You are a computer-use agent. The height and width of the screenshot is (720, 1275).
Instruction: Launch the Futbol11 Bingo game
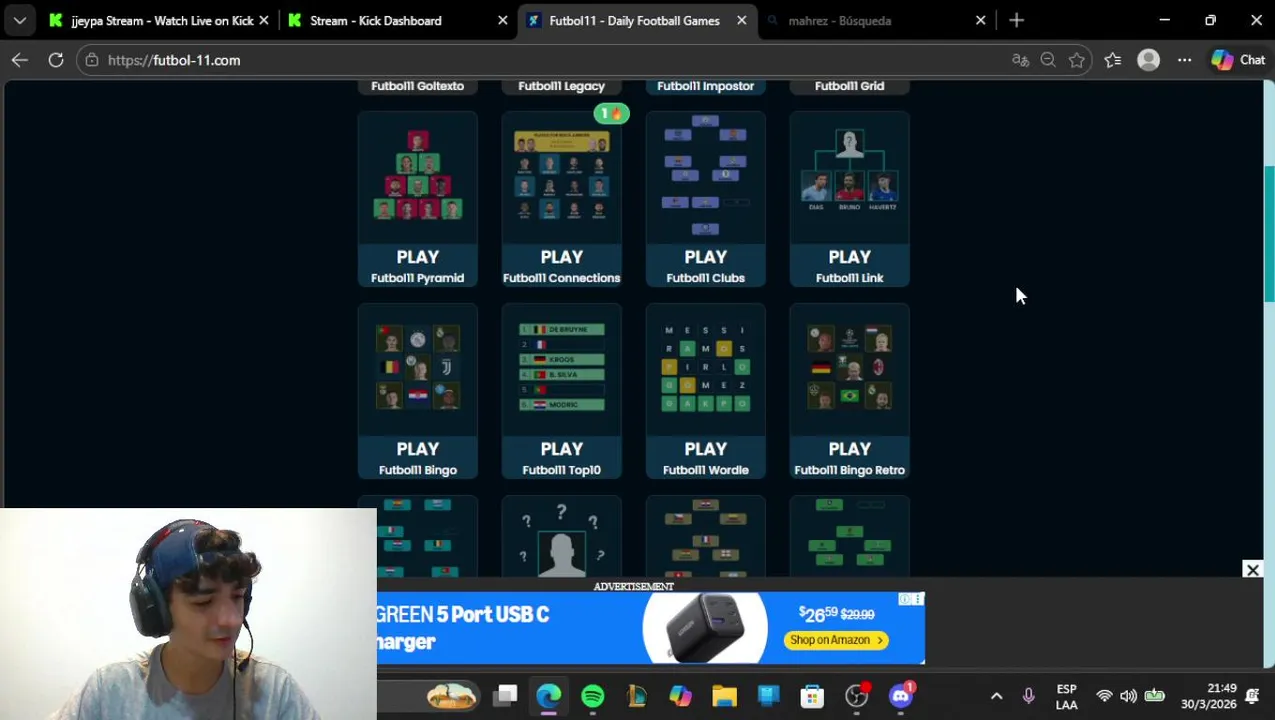[417, 391]
